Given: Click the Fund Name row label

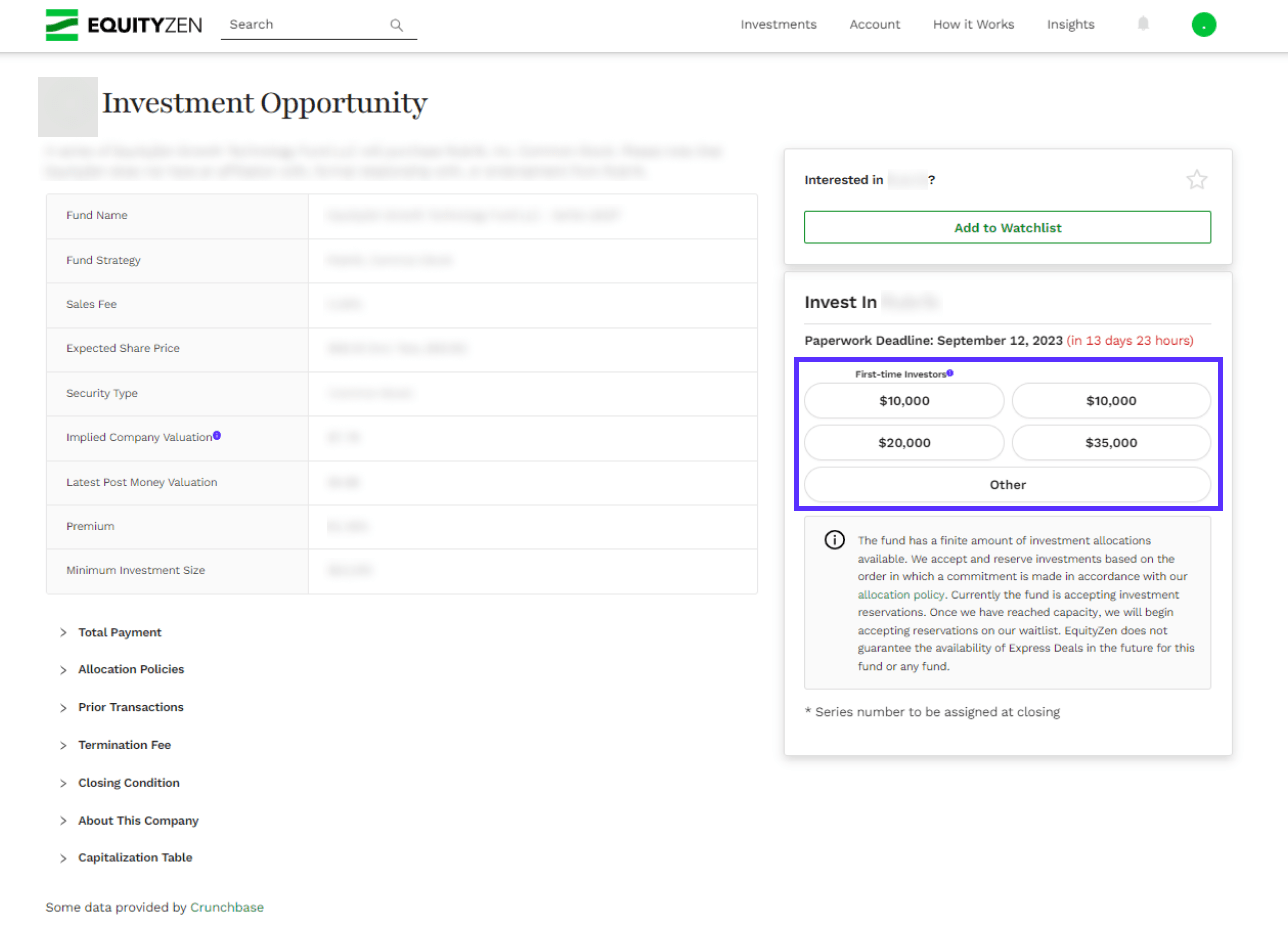Looking at the screenshot, I should tap(97, 215).
